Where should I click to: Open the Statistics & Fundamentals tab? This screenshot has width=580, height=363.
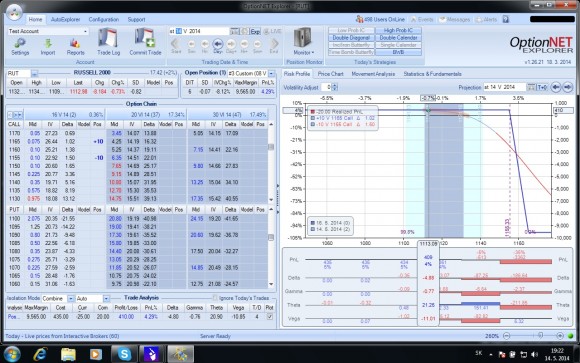tap(432, 74)
